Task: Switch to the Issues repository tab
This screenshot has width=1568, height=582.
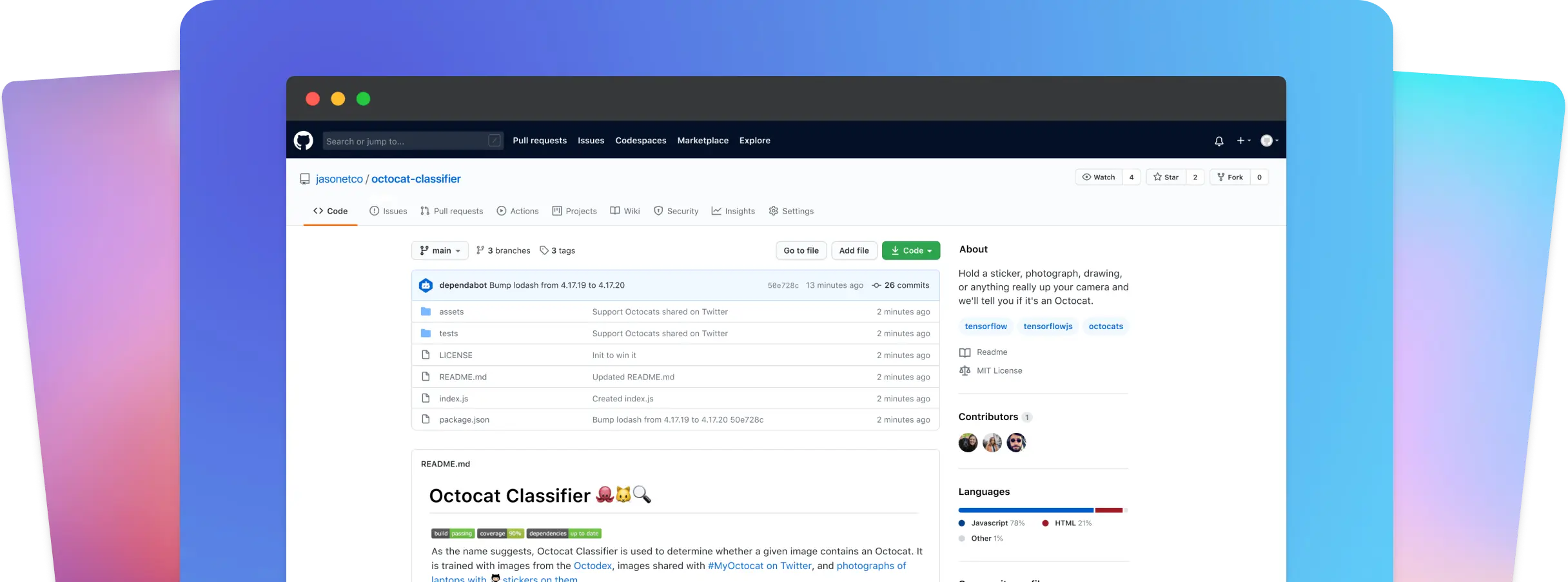Action: point(388,211)
